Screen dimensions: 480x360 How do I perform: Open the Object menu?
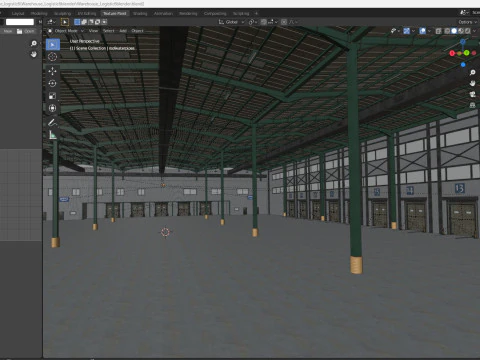click(137, 31)
